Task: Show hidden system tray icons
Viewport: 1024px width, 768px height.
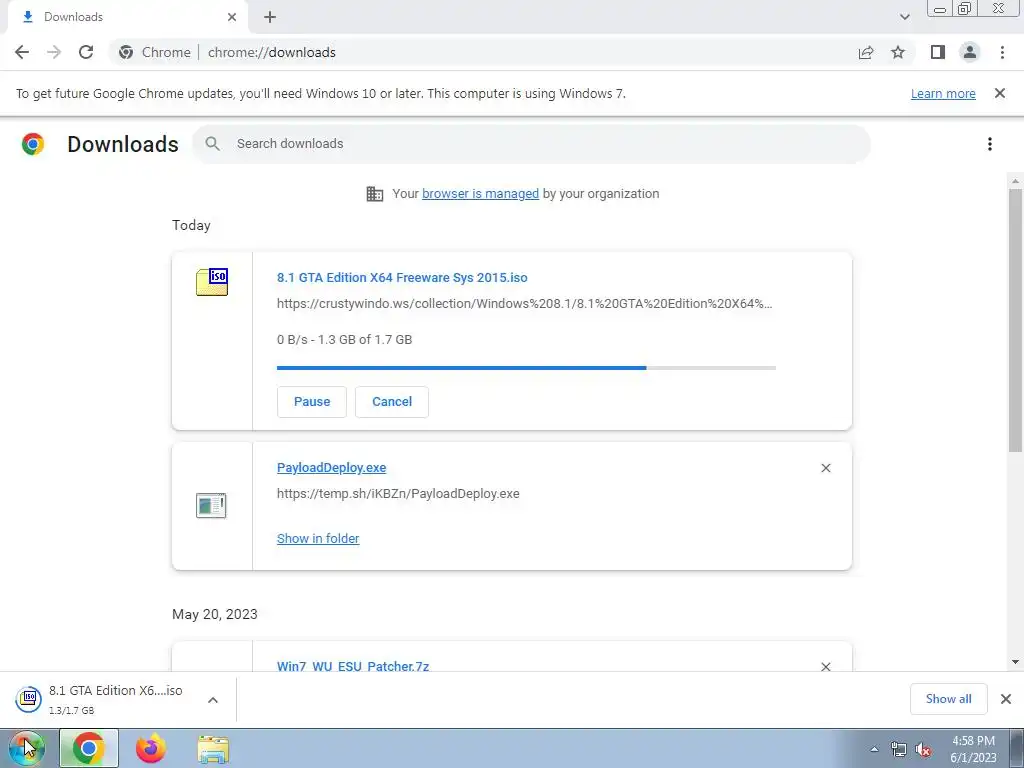Action: [x=874, y=749]
